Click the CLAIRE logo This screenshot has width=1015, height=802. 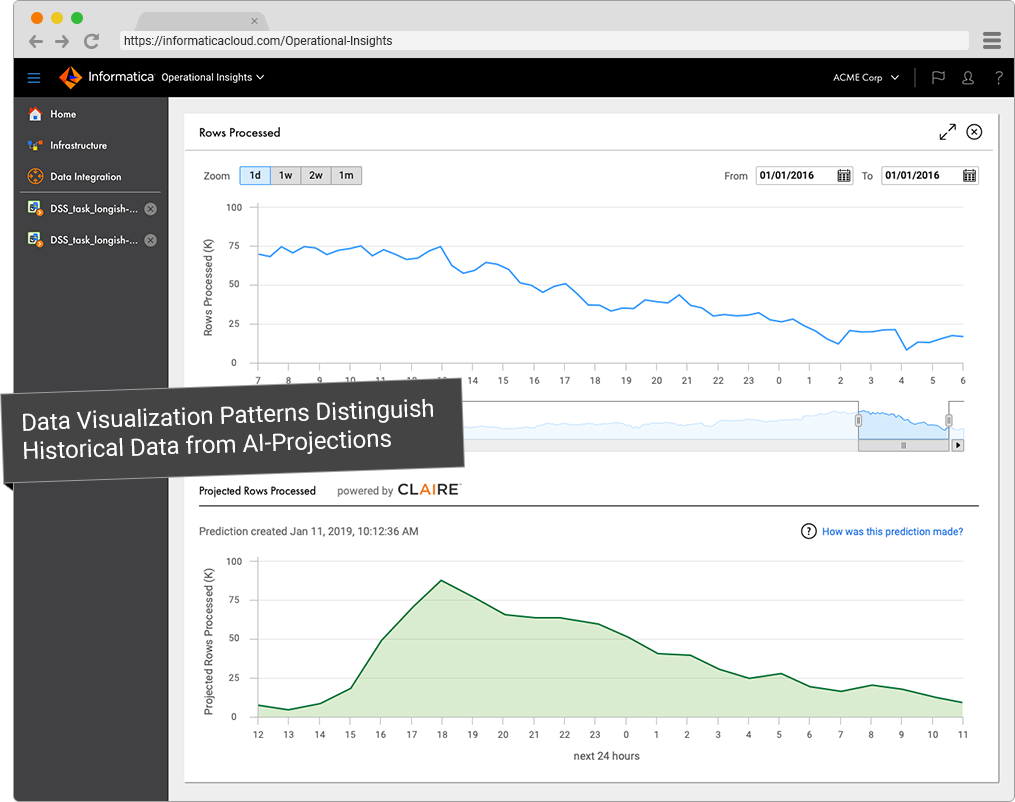point(429,489)
